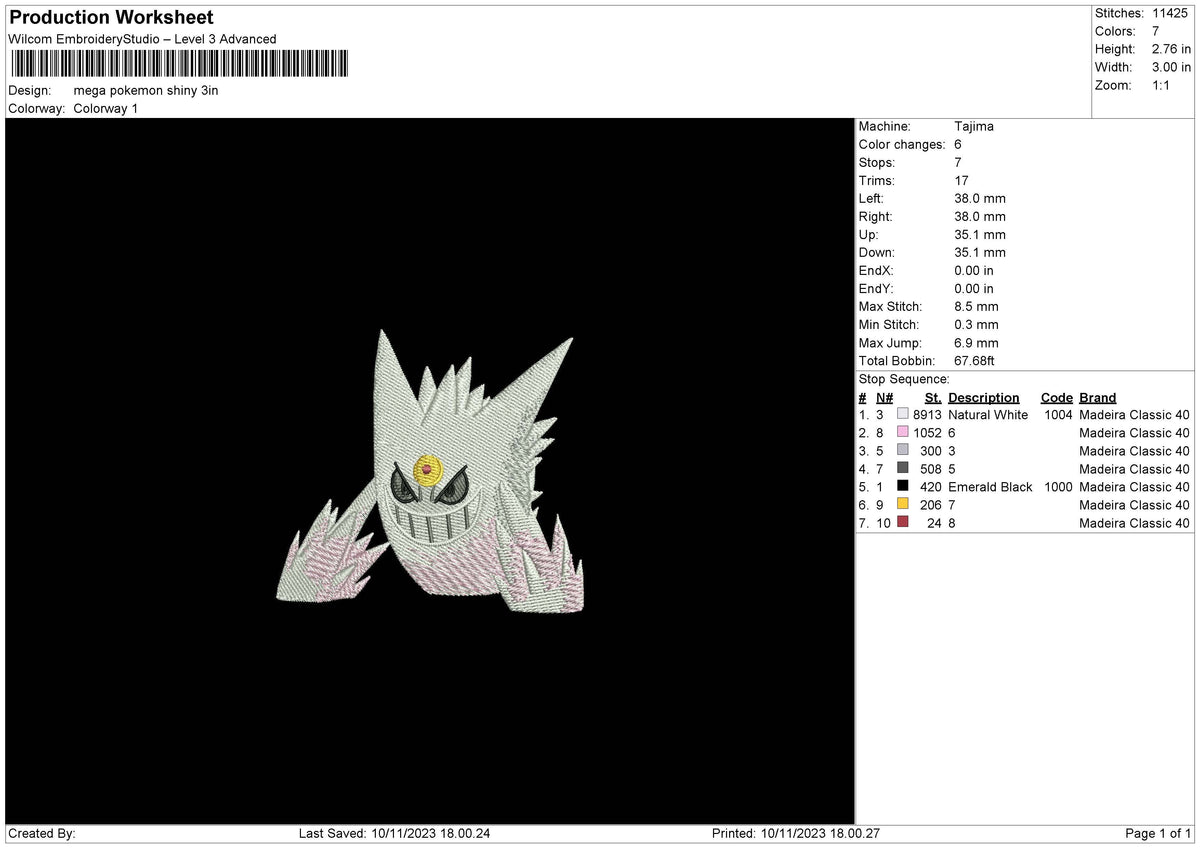This screenshot has width=1200, height=848.
Task: Click the Max Stitch value '8.5 mm'
Action: (x=976, y=306)
